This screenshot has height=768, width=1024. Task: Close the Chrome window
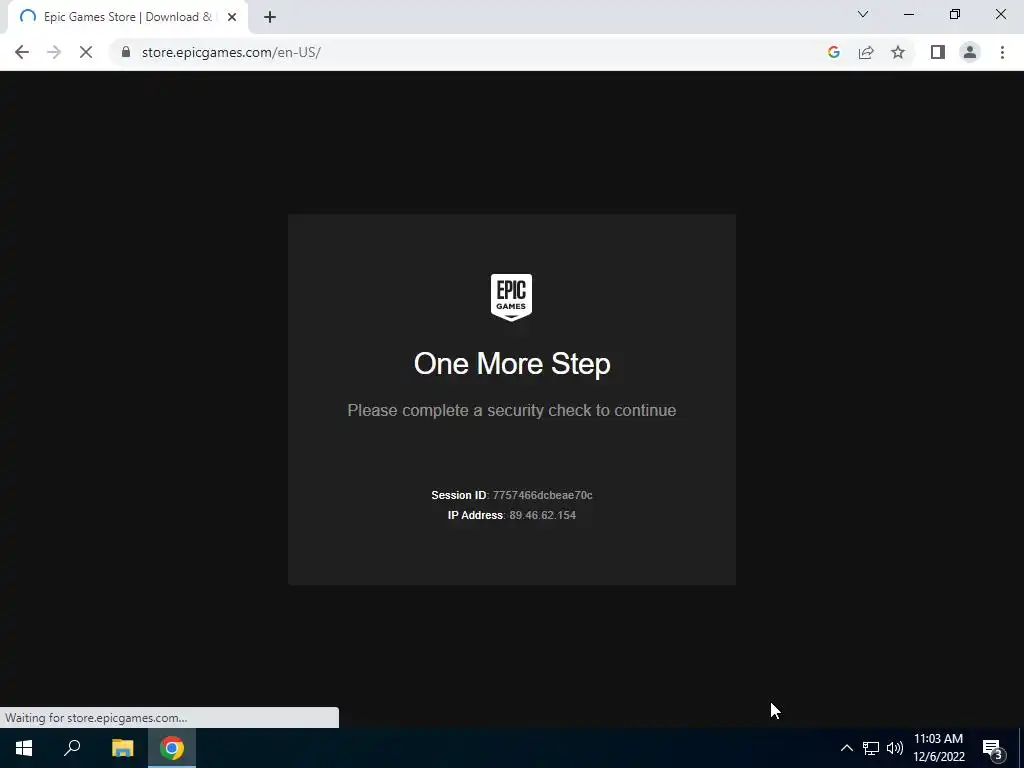[x=1000, y=14]
